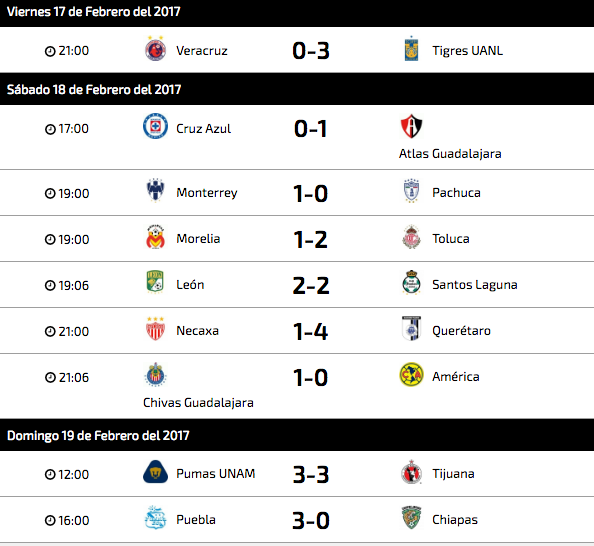Click the Monterrey club crest
Screen dimensions: 594x546
coord(155,190)
